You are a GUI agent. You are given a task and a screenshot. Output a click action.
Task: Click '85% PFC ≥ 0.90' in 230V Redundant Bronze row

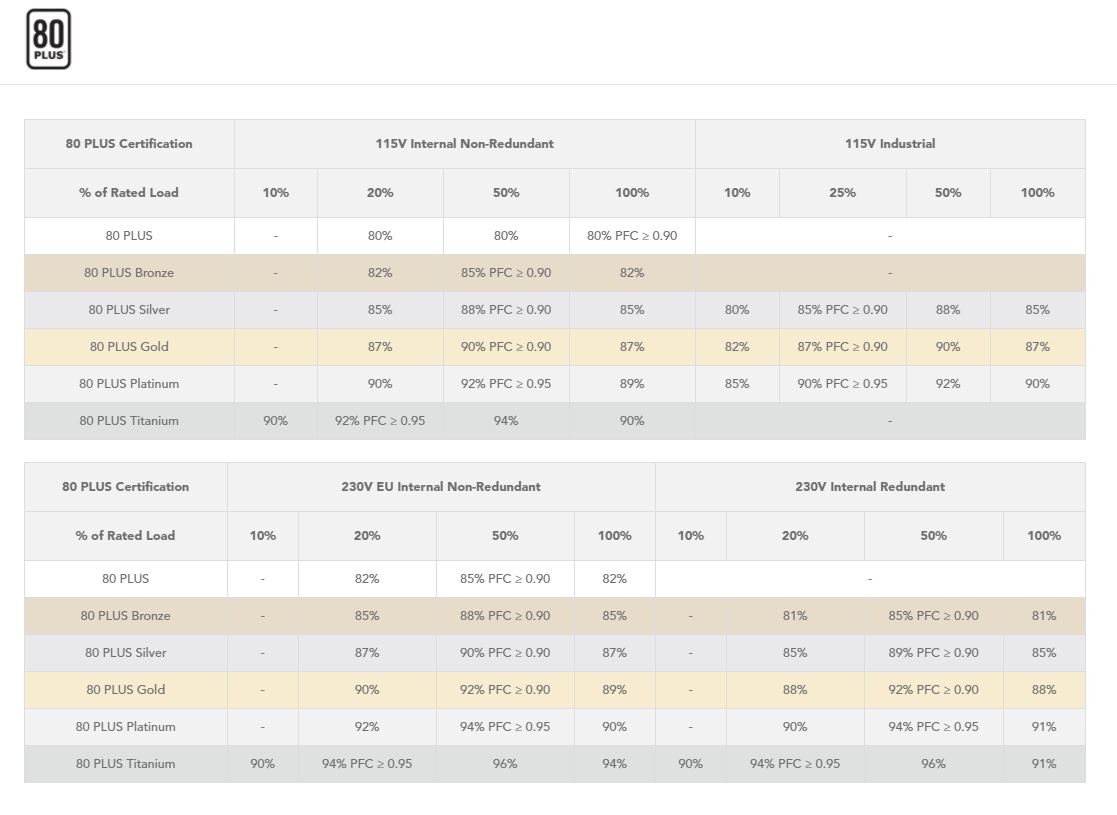tap(933, 616)
